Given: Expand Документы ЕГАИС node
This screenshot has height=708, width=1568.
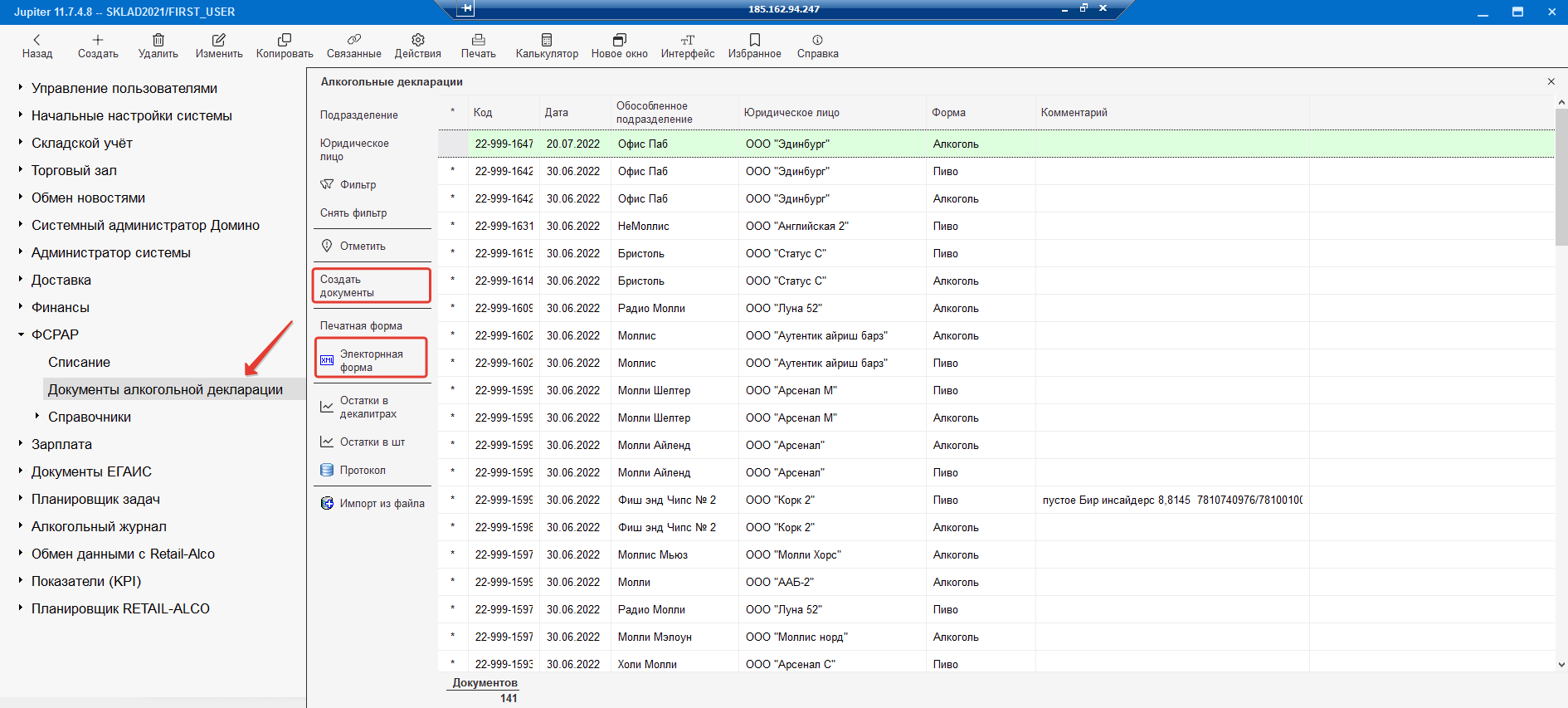Looking at the screenshot, I should coord(21,471).
